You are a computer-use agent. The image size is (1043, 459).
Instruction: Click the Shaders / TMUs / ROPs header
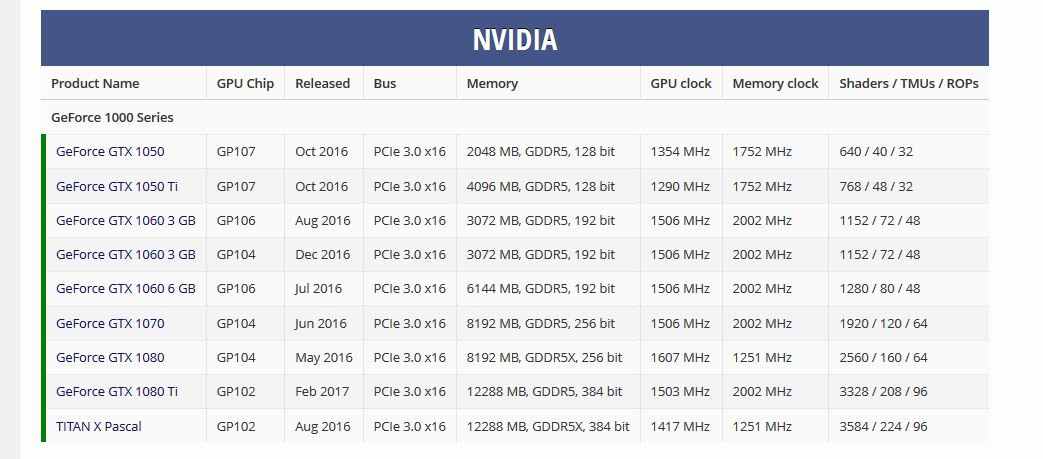point(909,83)
